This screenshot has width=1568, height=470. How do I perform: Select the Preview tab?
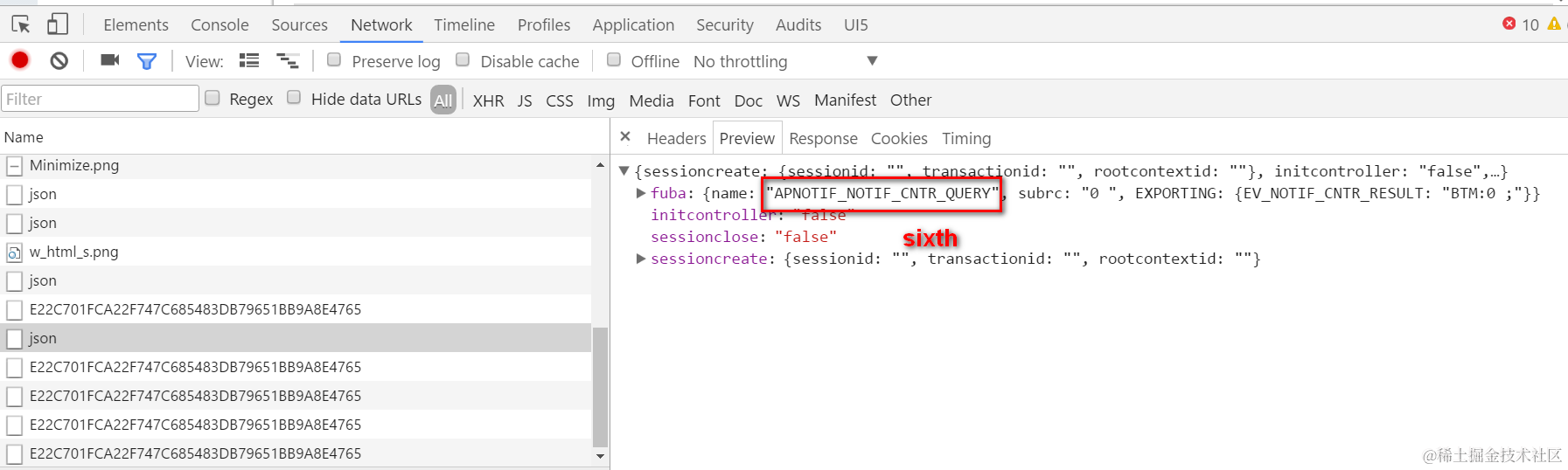pos(747,138)
